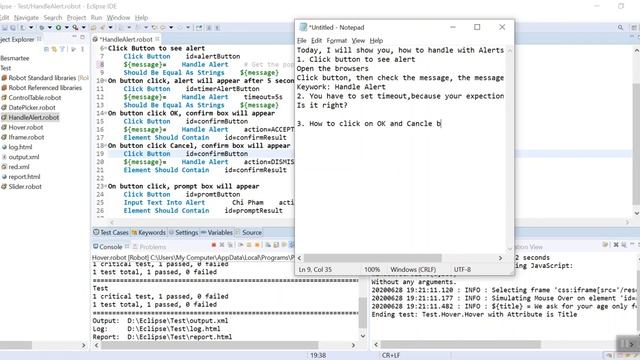
Task: Close the HandleAlert.robot editor tab
Action: [157, 39]
